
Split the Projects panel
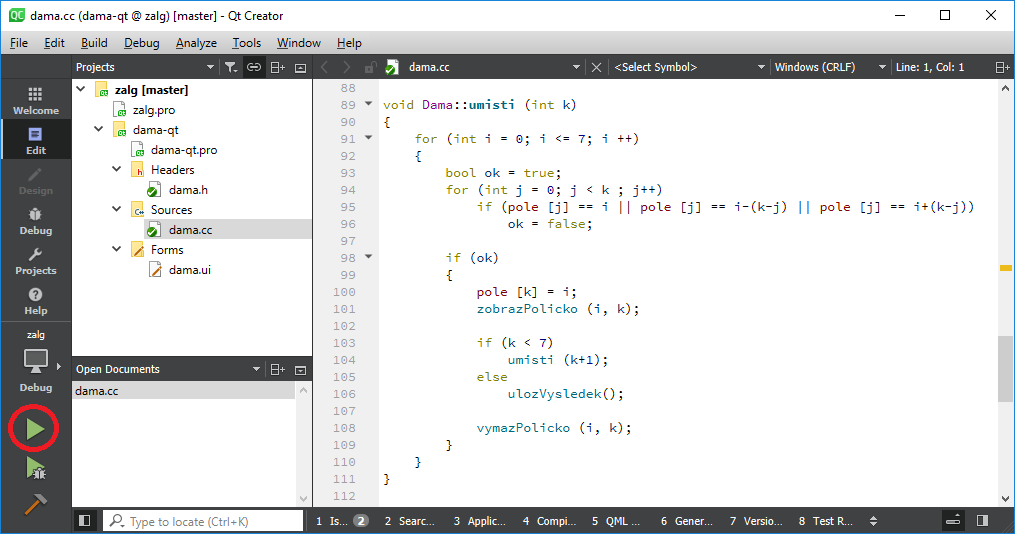[277, 67]
